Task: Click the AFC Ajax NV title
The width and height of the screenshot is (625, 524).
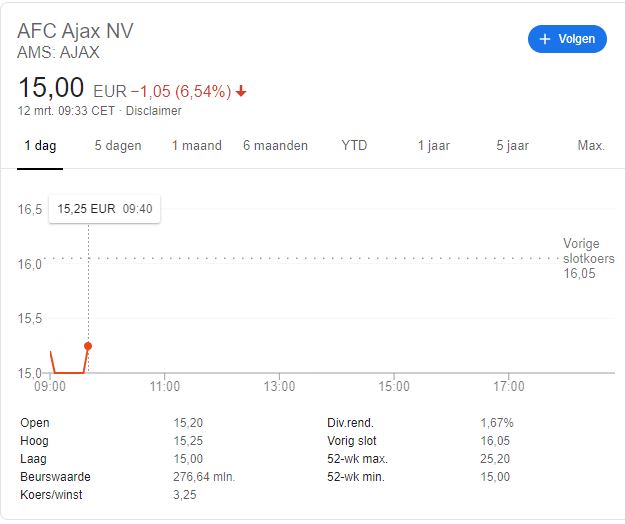Action: click(x=75, y=31)
